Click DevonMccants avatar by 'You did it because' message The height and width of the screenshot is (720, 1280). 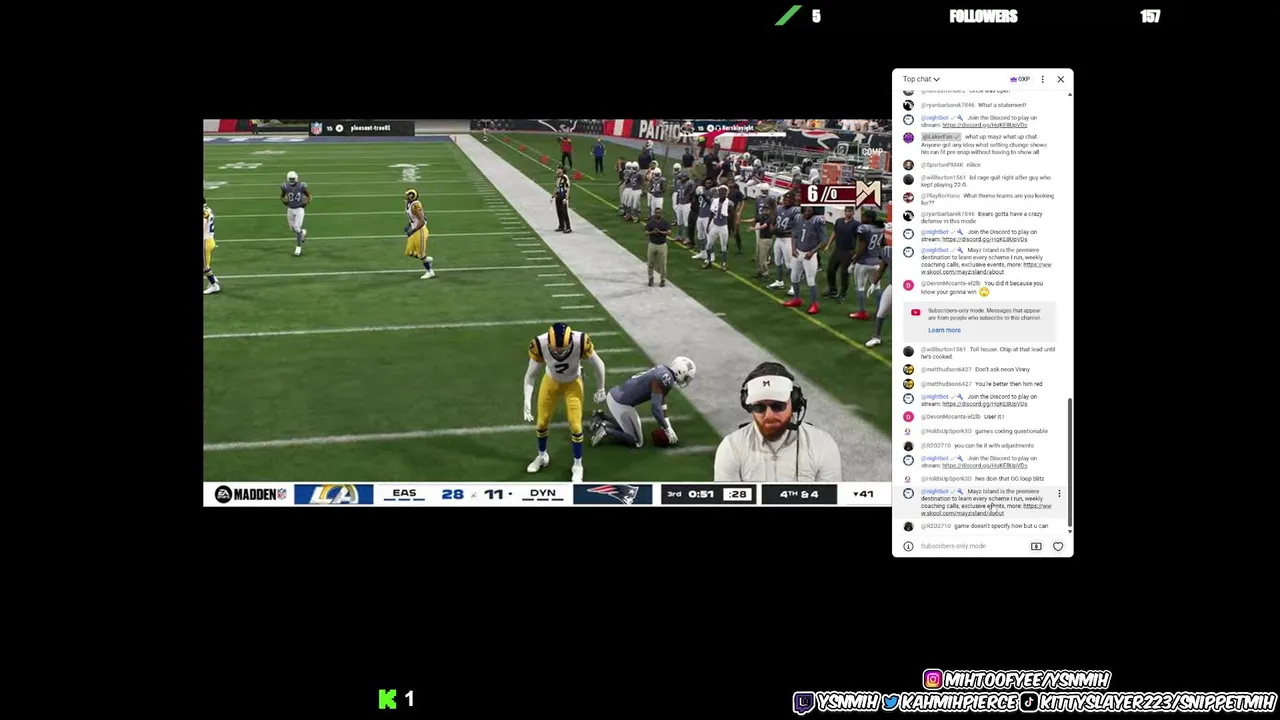pyautogui.click(x=908, y=285)
